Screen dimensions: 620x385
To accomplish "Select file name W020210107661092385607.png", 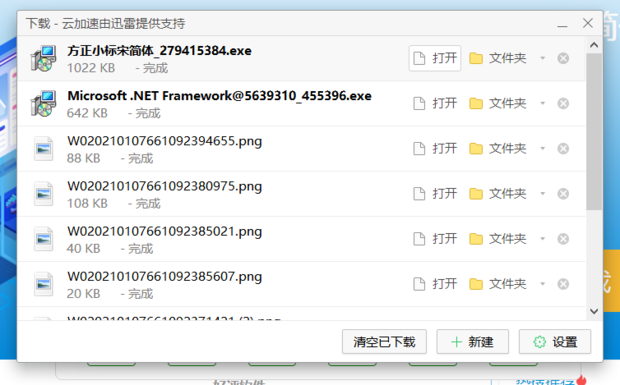I will (164, 276).
